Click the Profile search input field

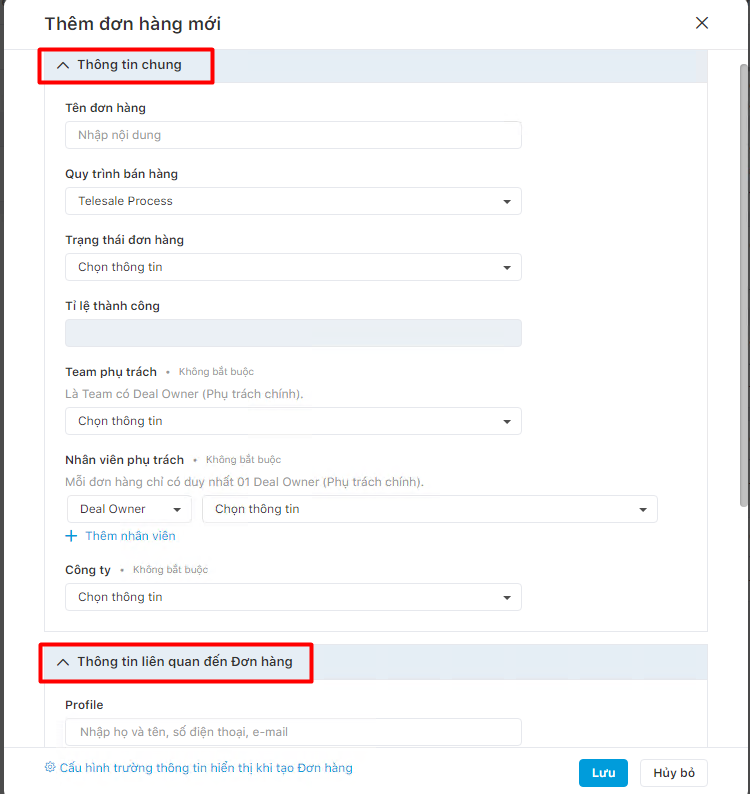[293, 732]
